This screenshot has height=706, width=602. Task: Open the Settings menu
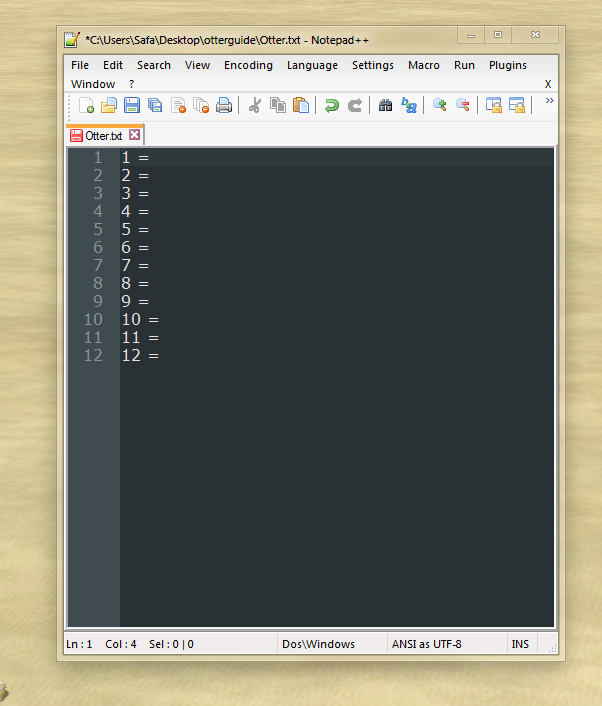pos(372,65)
